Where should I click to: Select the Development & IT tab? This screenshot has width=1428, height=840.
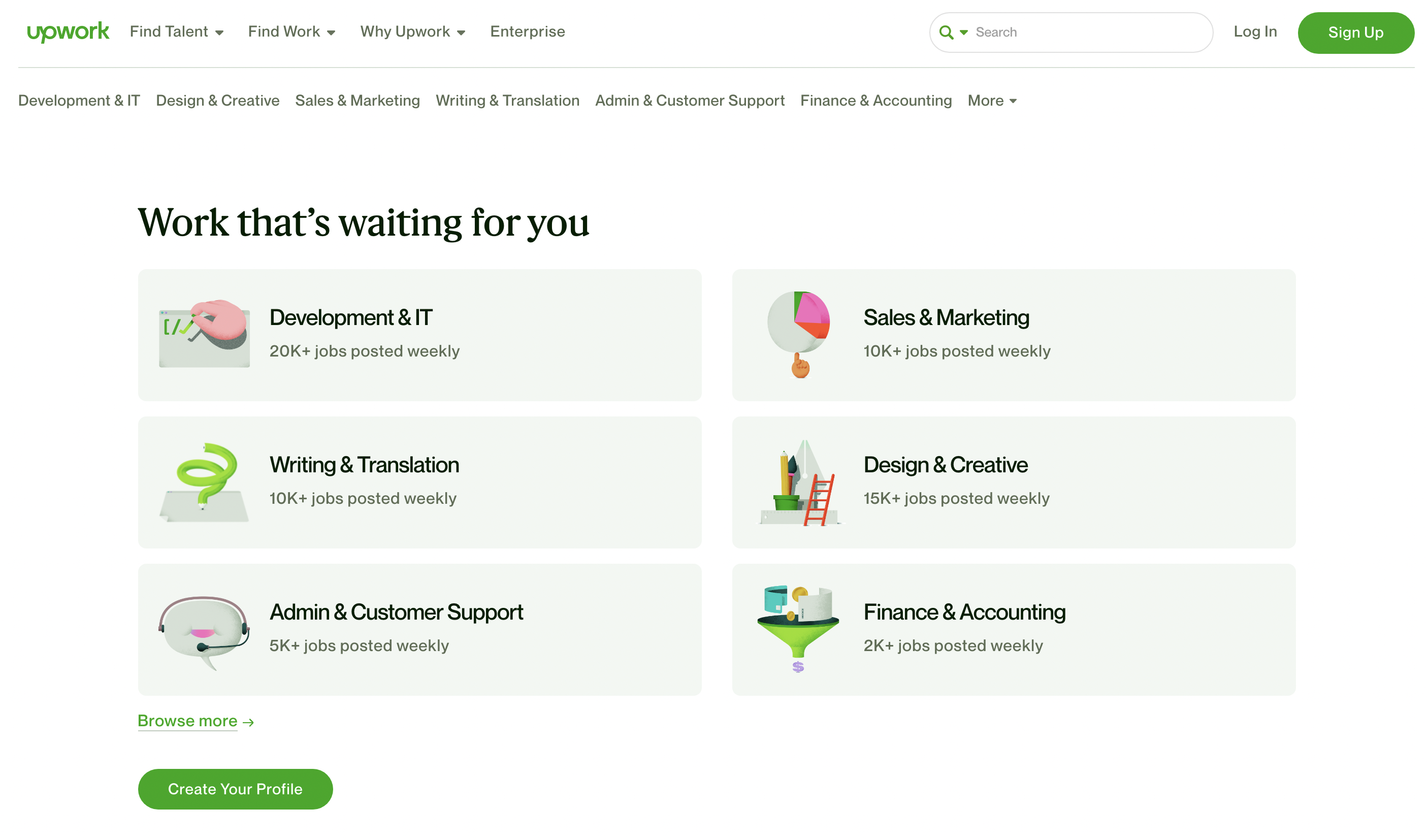click(79, 100)
